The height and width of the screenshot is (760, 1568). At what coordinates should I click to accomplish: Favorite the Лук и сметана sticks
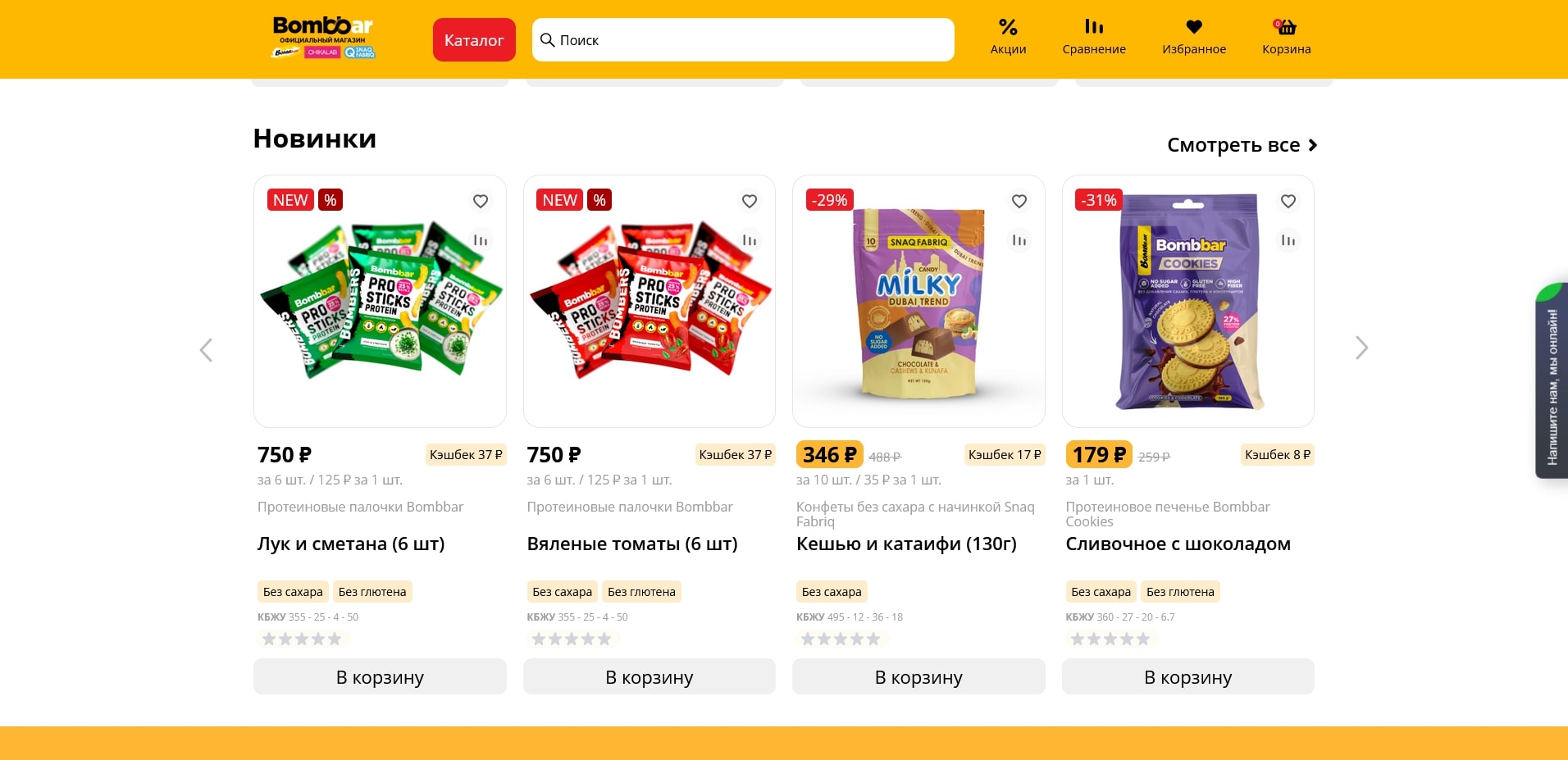(481, 201)
